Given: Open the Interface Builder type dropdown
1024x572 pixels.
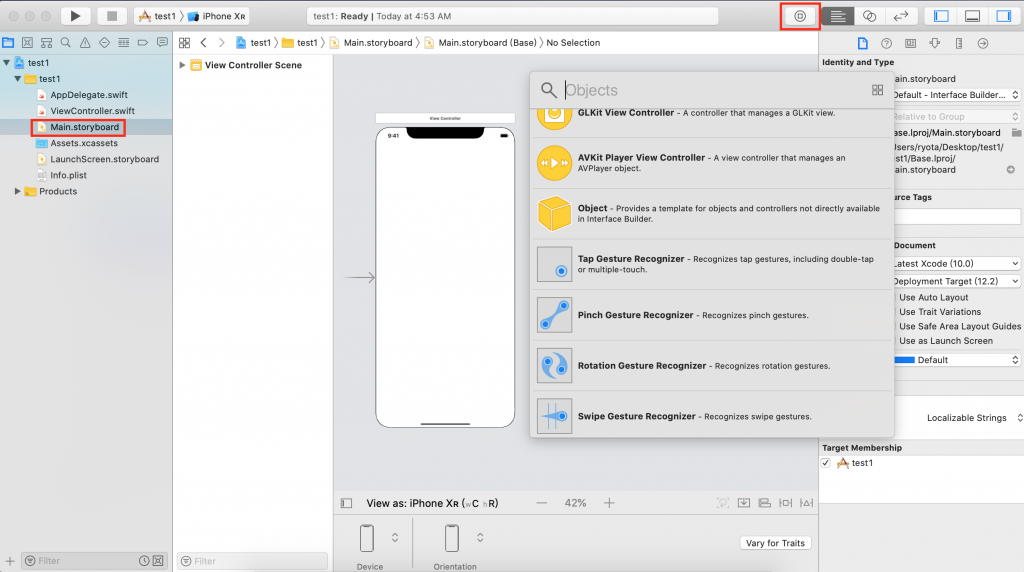Looking at the screenshot, I should coord(956,95).
